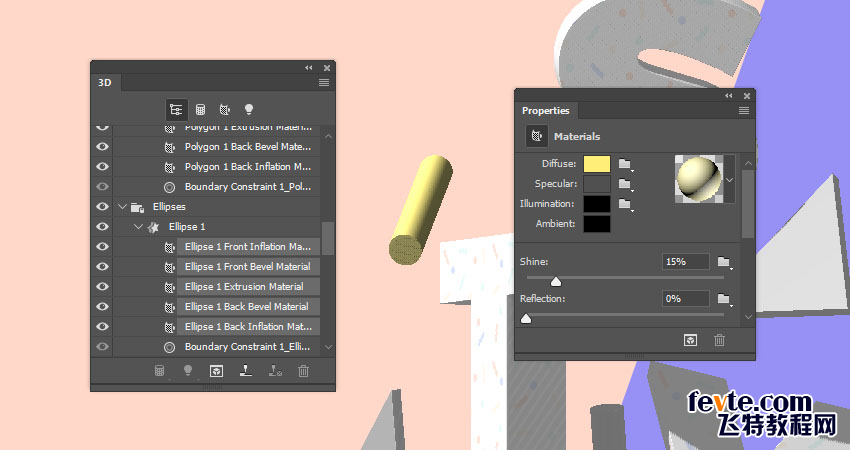
Task: Click the Reflection percentage field
Action: (686, 299)
